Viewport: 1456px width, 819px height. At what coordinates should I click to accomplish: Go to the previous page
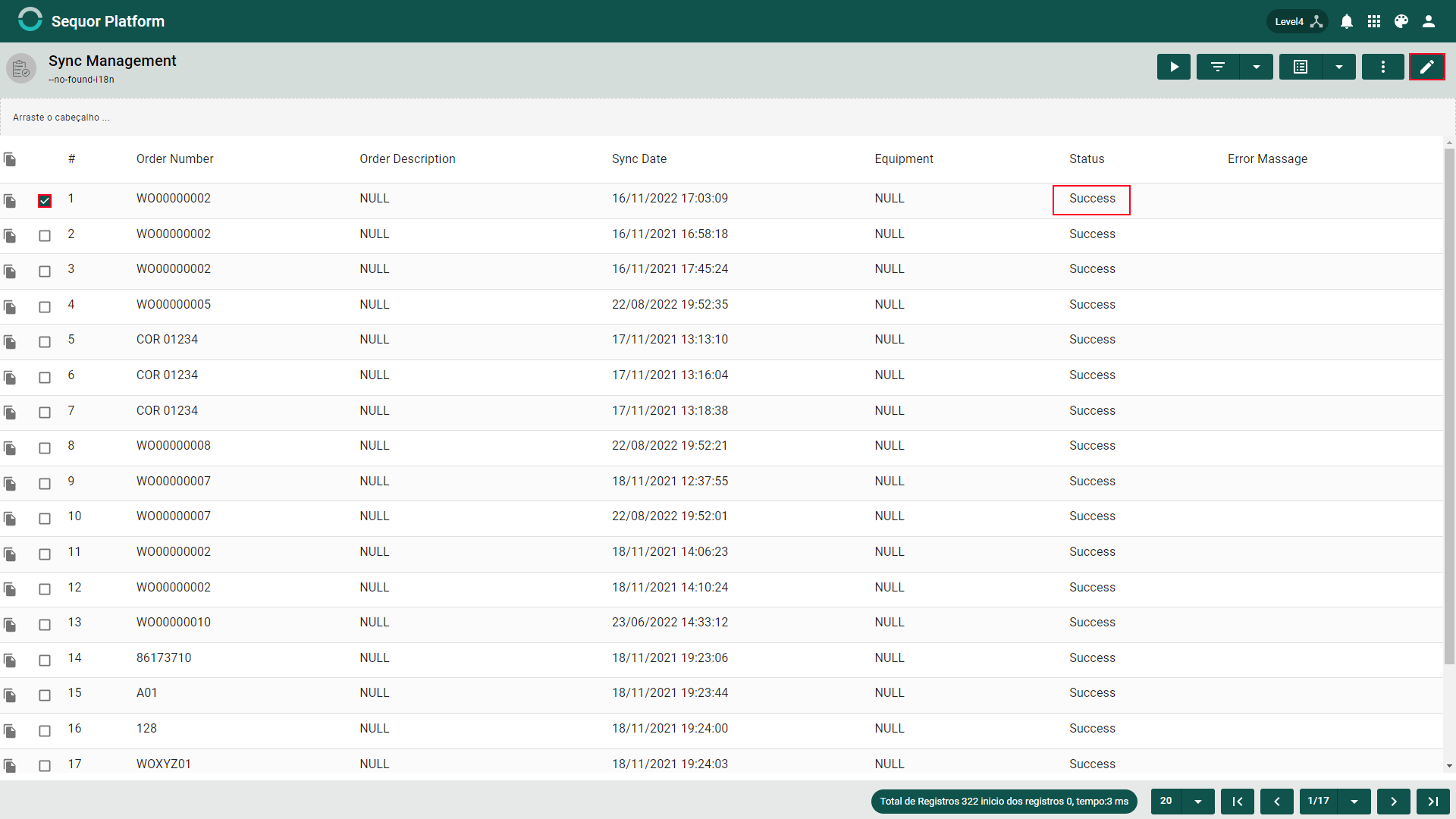coord(1277,802)
